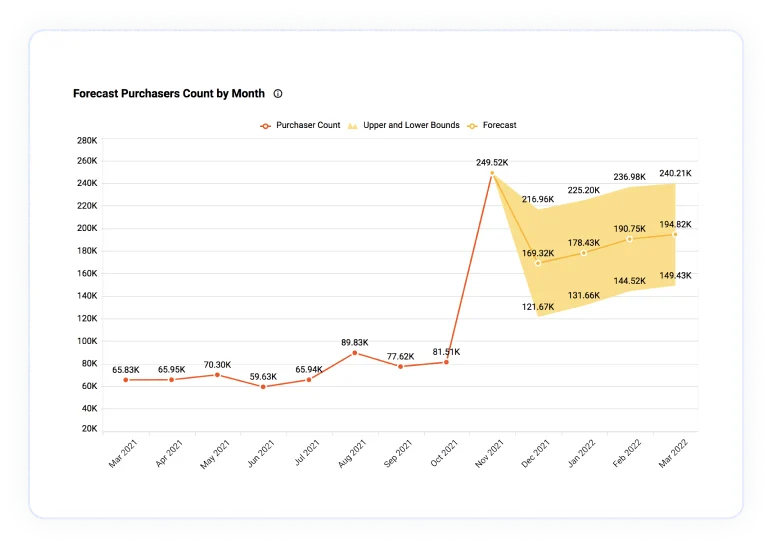Click the 236.98K upper bound label

coord(630,177)
